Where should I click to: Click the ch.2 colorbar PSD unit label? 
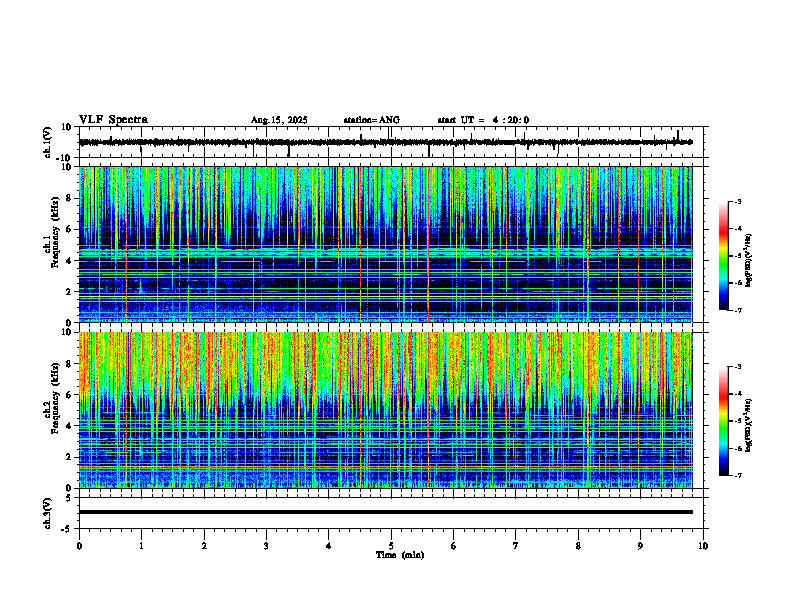coord(749,426)
